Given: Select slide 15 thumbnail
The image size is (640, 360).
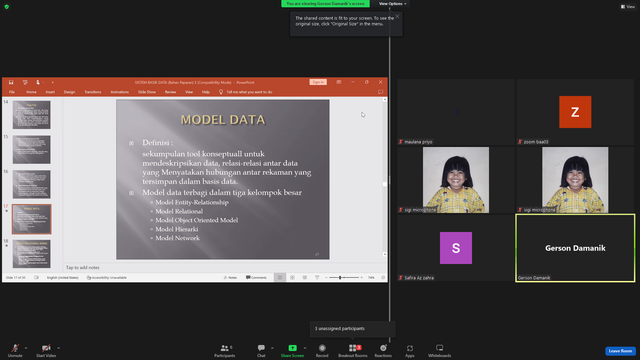Looking at the screenshot, I should click(31, 150).
